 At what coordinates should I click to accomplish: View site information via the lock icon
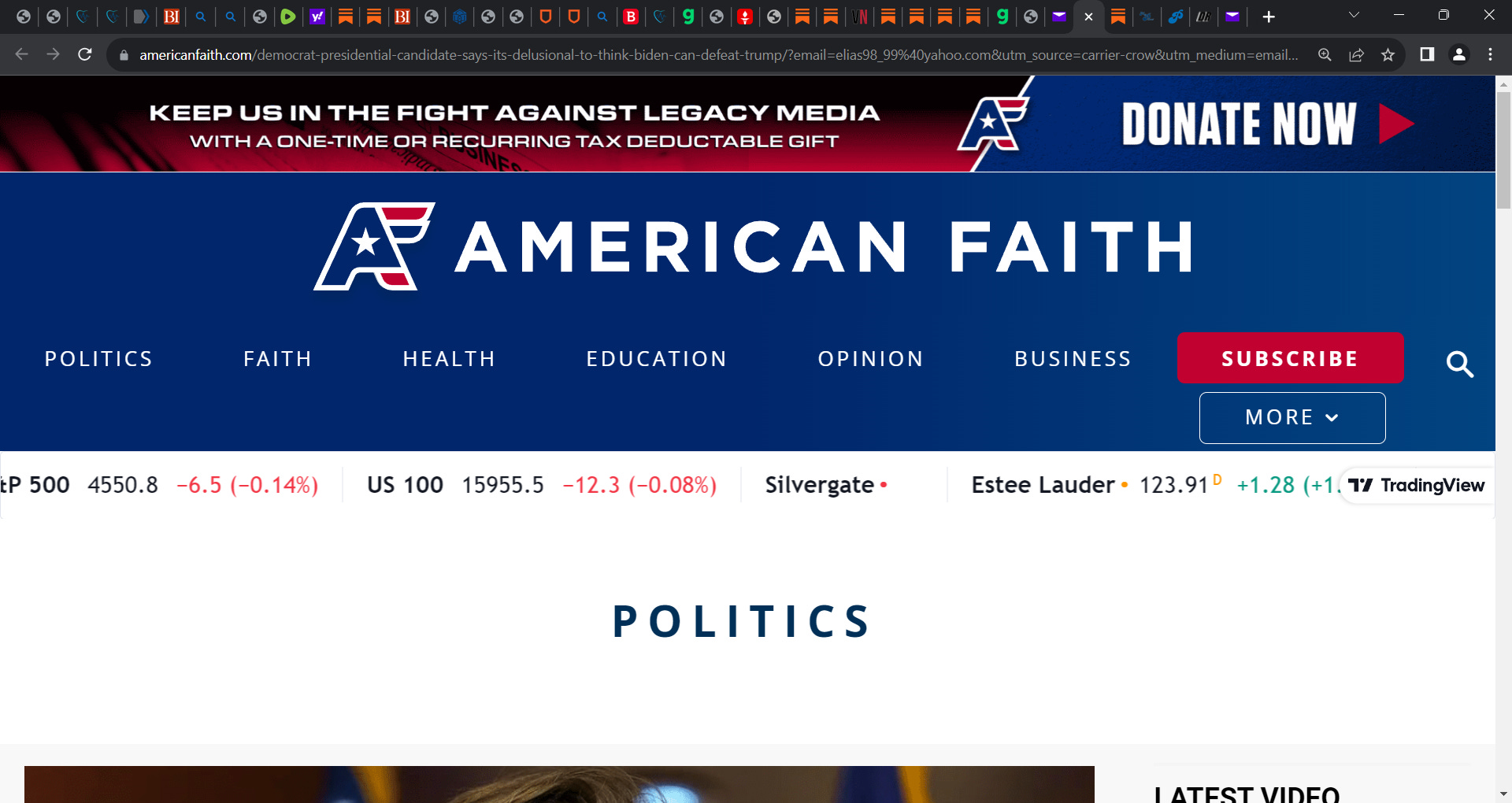coord(124,55)
